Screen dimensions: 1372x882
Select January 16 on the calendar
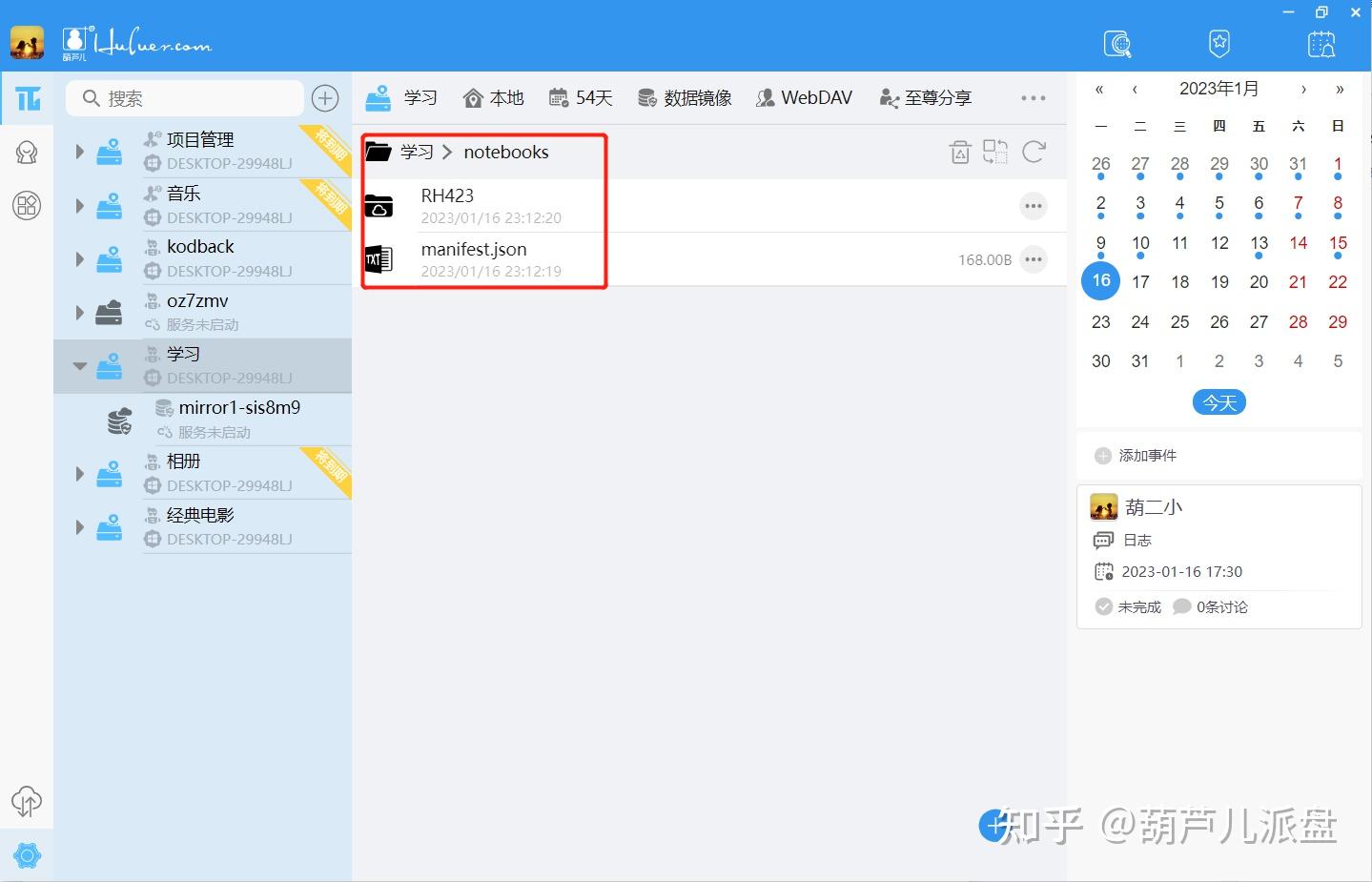click(x=1100, y=280)
